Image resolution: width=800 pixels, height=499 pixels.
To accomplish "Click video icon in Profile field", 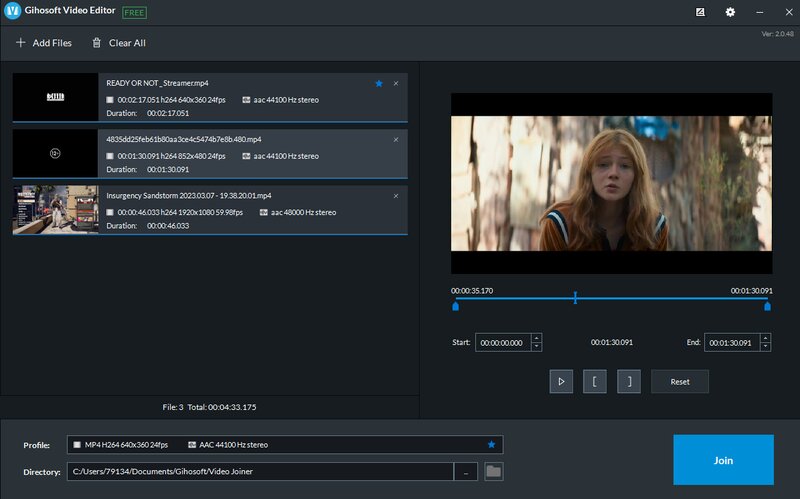I will (77, 445).
